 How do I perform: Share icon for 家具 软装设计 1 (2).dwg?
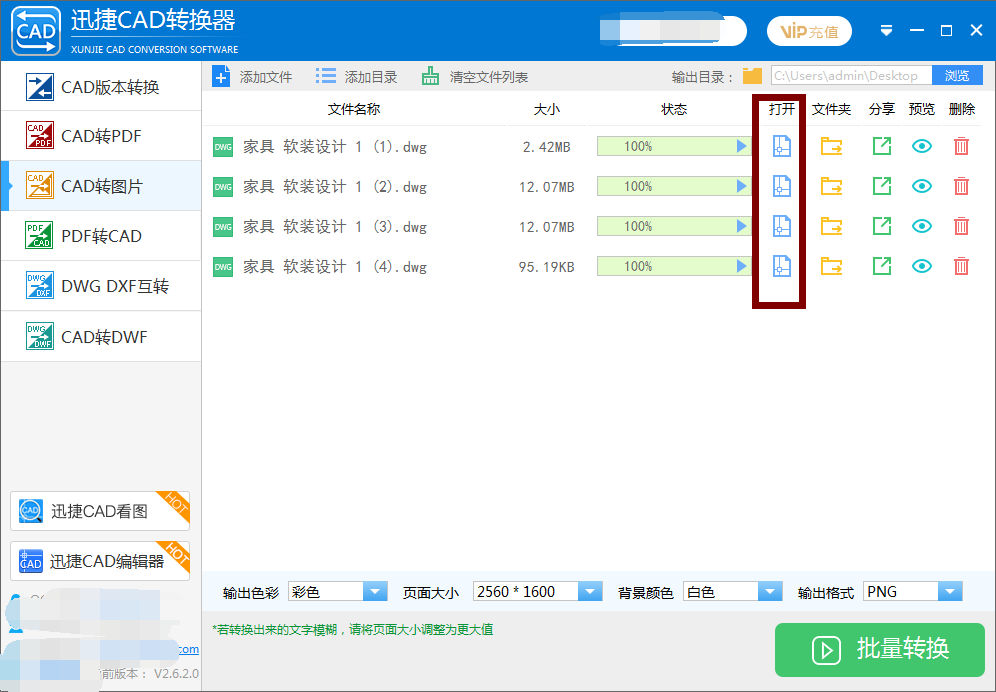click(x=882, y=186)
